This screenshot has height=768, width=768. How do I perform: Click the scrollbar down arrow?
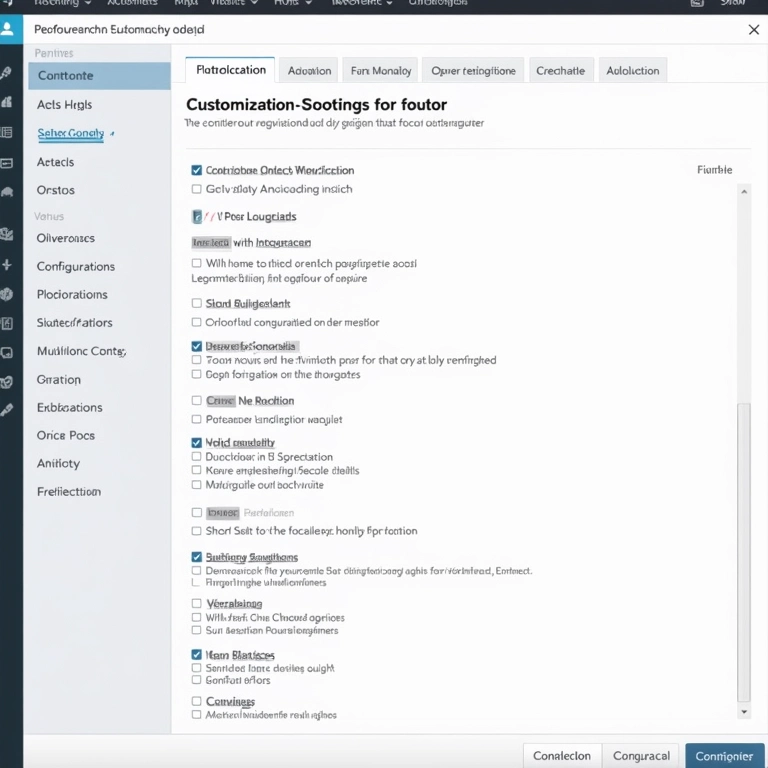point(744,712)
